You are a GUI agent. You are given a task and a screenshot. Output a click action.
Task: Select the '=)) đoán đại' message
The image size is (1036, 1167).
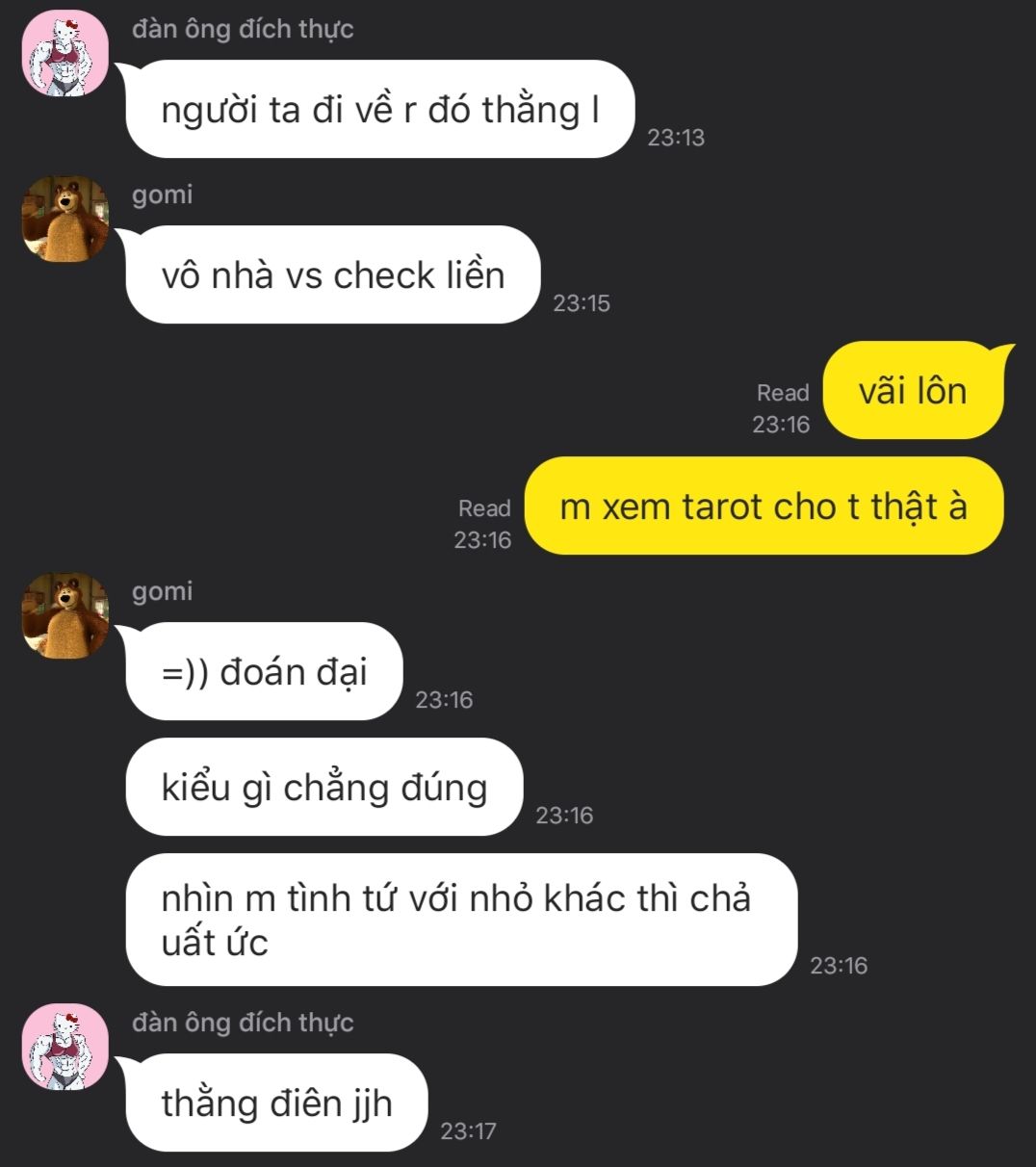tap(264, 672)
